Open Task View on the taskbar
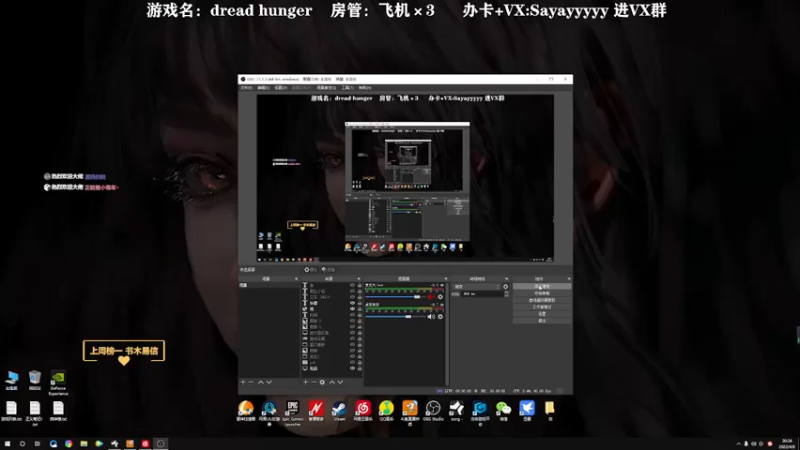The image size is (800, 450). (37, 443)
